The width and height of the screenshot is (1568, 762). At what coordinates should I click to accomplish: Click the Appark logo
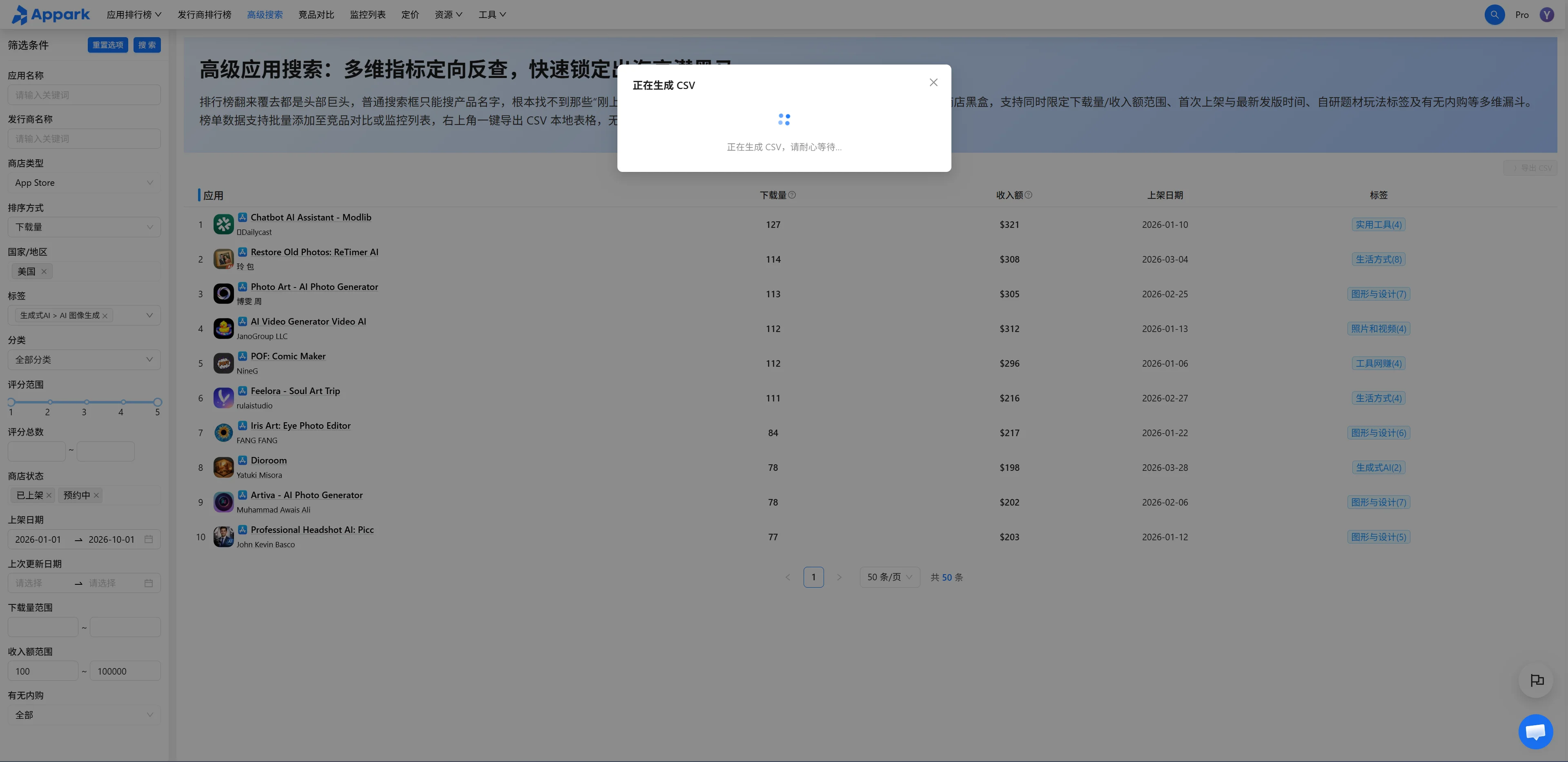(x=51, y=15)
